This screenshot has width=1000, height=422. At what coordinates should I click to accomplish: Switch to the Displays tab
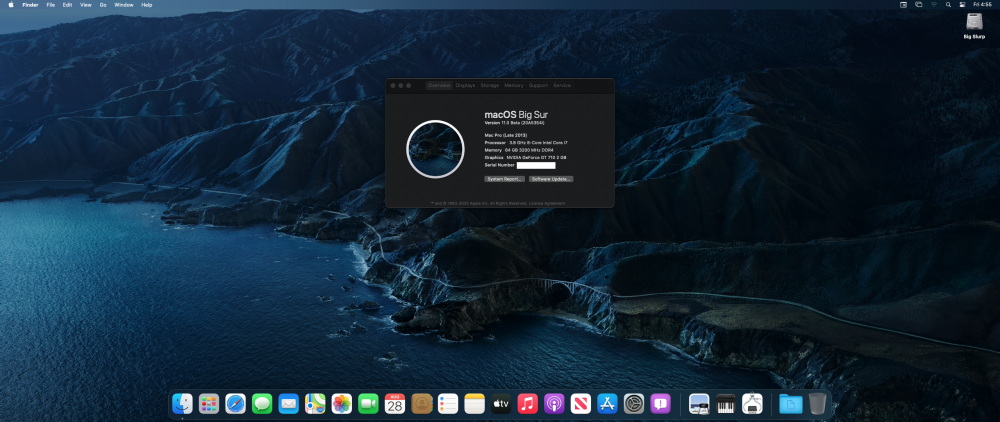point(466,85)
